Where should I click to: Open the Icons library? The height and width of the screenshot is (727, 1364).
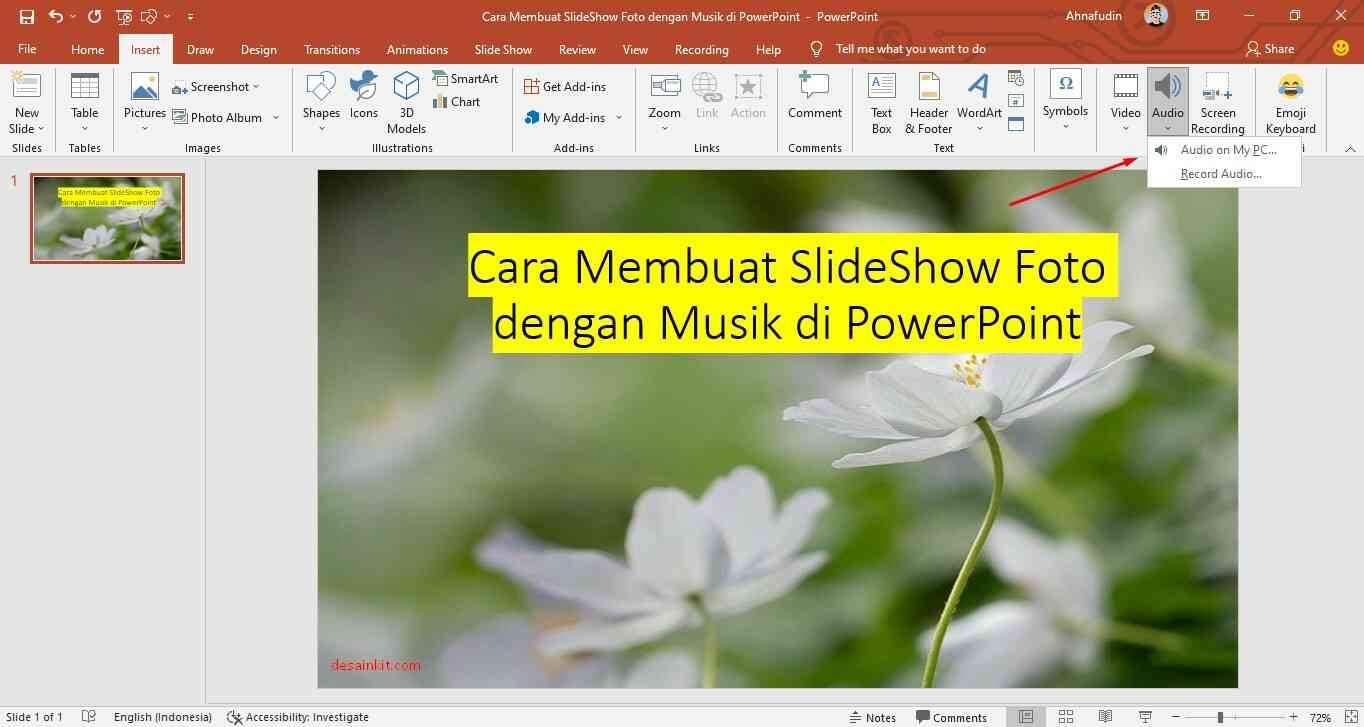pos(364,95)
